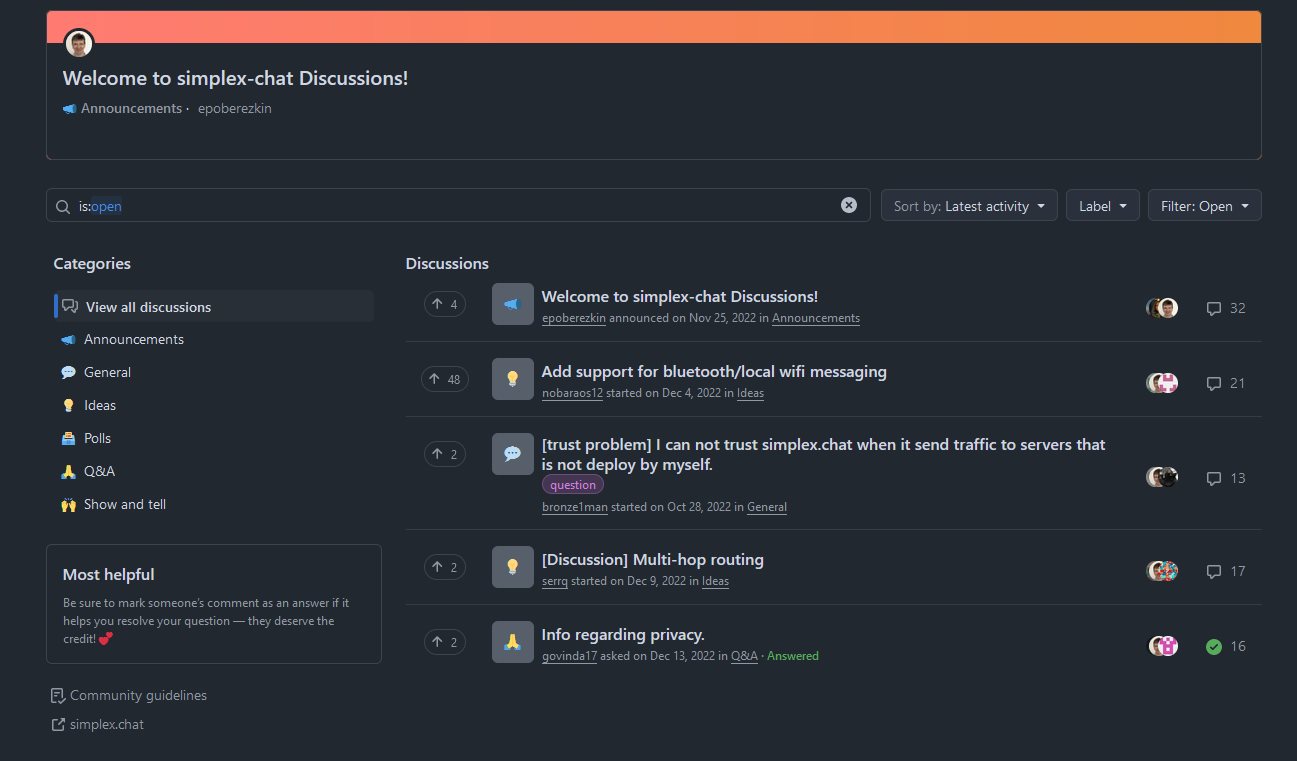The width and height of the screenshot is (1297, 761).
Task: Click the Q&A category link under the privacy discussion
Action: [x=744, y=656]
